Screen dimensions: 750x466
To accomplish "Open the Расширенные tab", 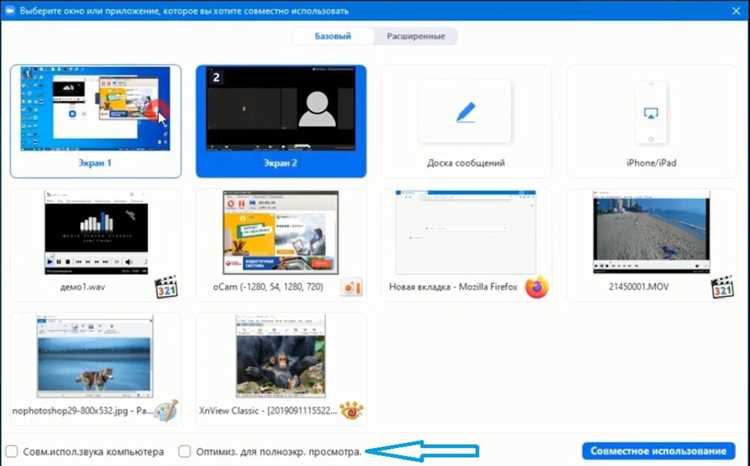I will [x=416, y=36].
